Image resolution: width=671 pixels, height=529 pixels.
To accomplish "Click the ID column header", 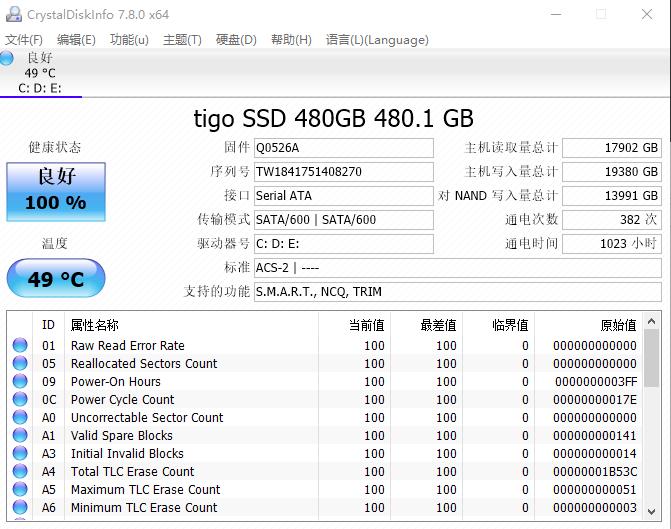I will coord(48,325).
